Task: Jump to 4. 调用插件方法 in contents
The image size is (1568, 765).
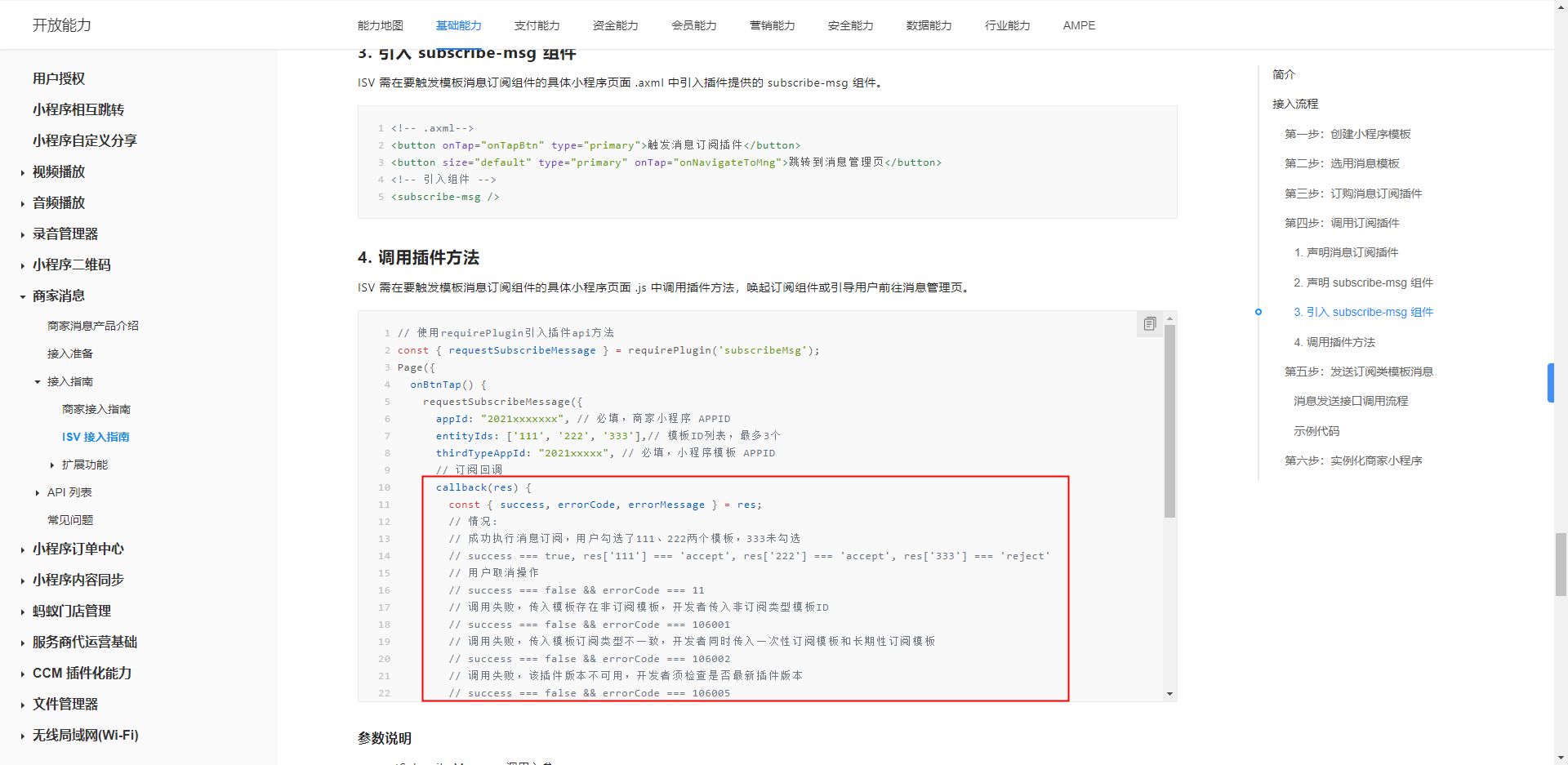Action: tap(1334, 342)
